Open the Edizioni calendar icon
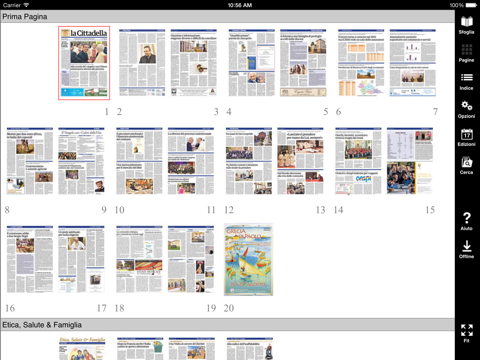This screenshot has height=360, width=480. click(x=467, y=137)
